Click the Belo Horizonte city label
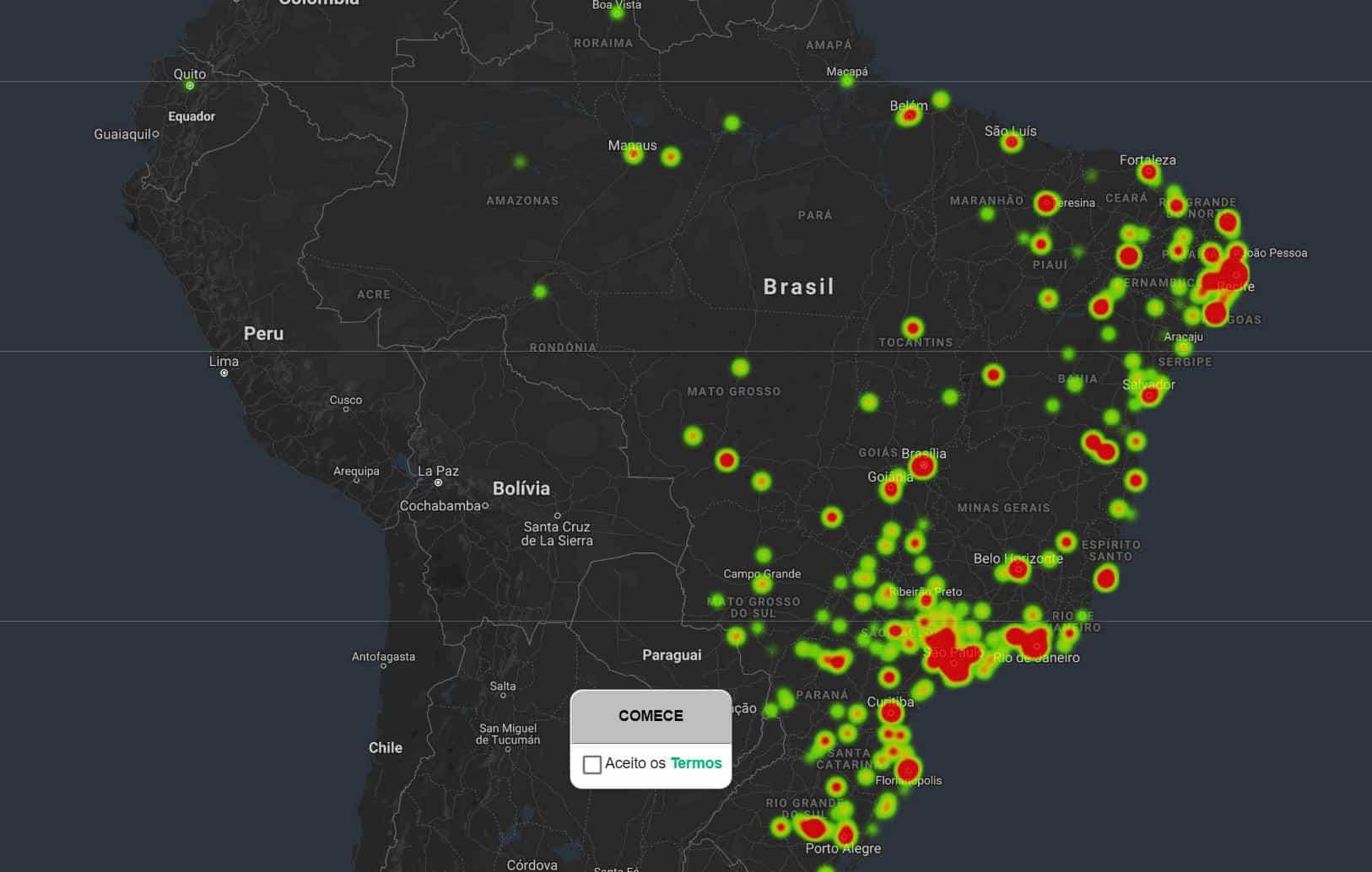The width and height of the screenshot is (1372, 872). 1018,558
